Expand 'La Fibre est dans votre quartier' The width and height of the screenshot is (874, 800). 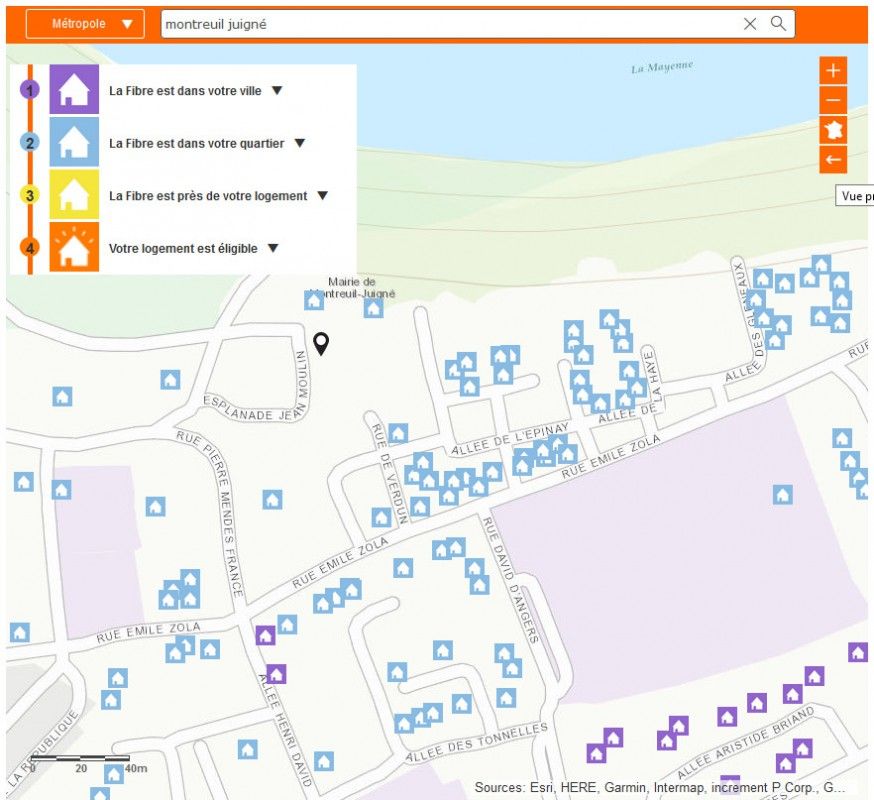[x=300, y=143]
